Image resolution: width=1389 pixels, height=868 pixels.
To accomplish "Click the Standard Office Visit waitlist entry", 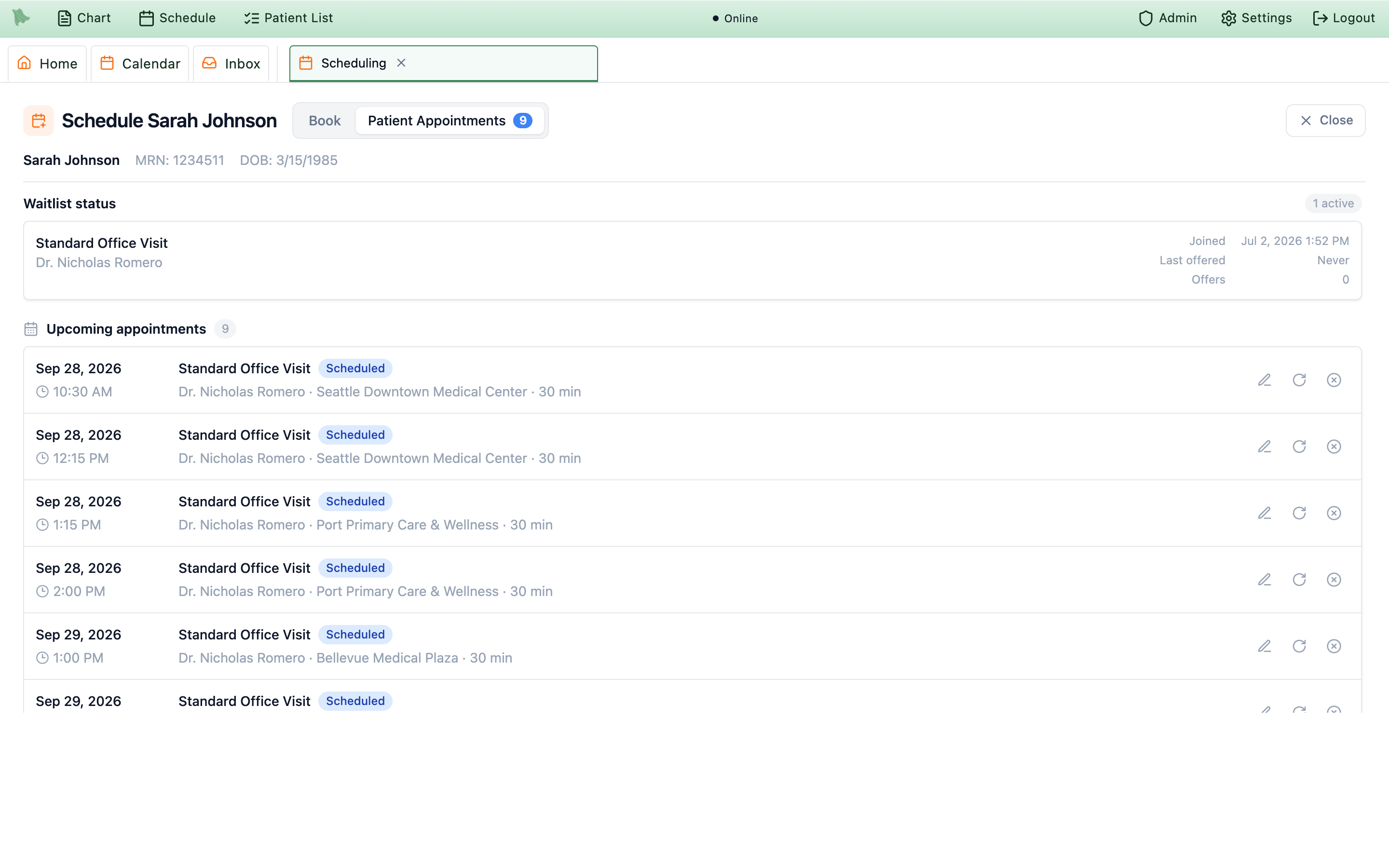I will (692, 260).
